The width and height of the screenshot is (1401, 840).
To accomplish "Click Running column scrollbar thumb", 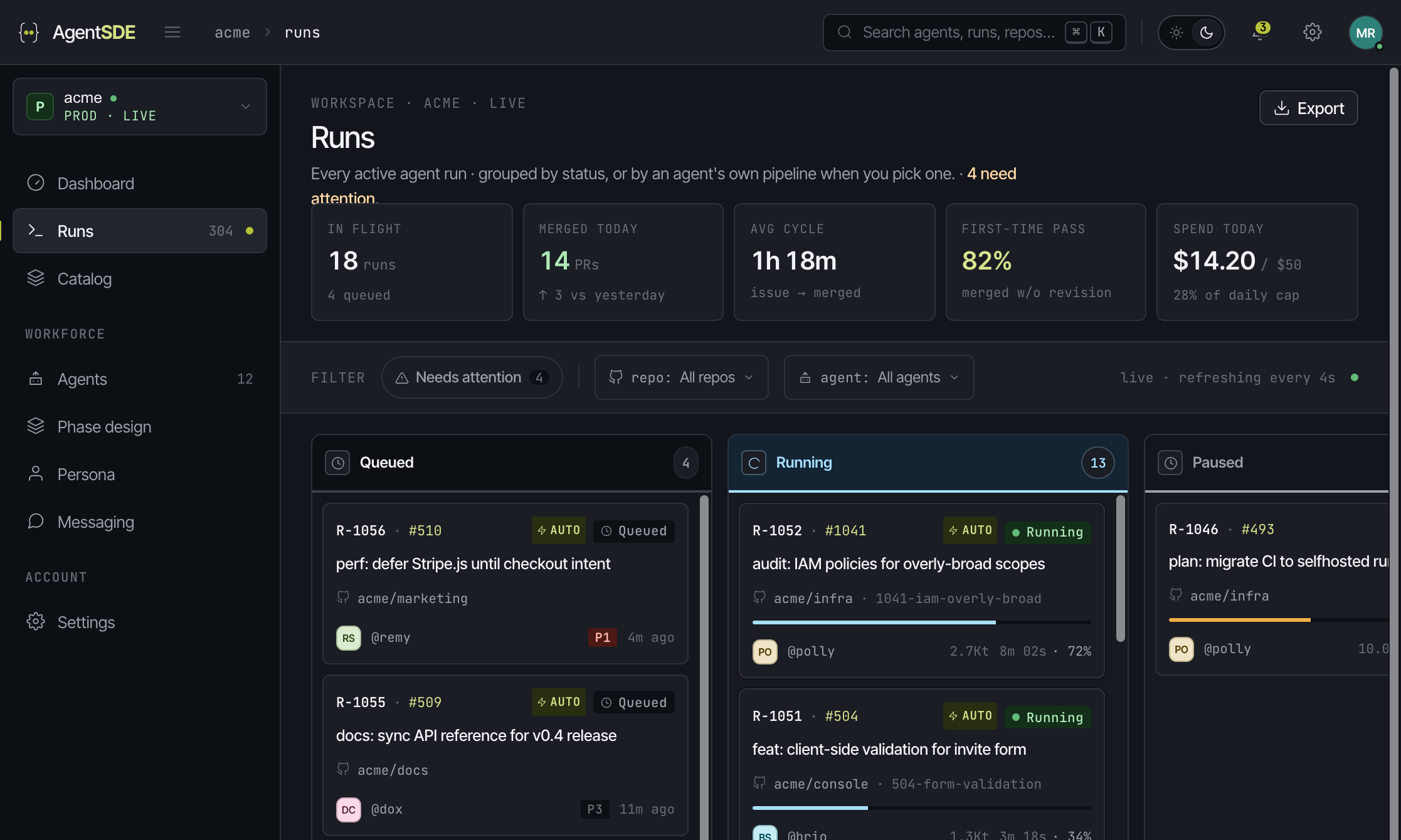I will point(1121,569).
